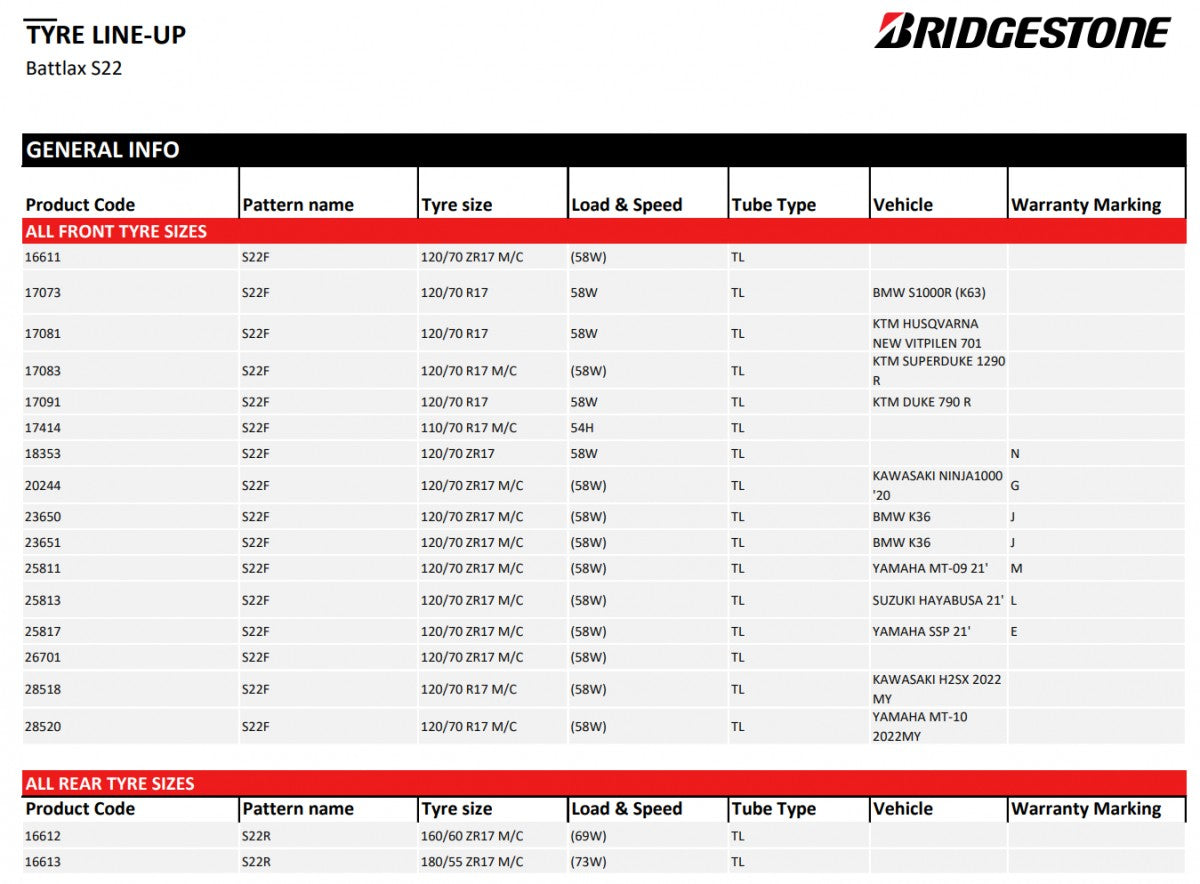Click the SUZUKI HAYABUSA 21' cell

938,601
